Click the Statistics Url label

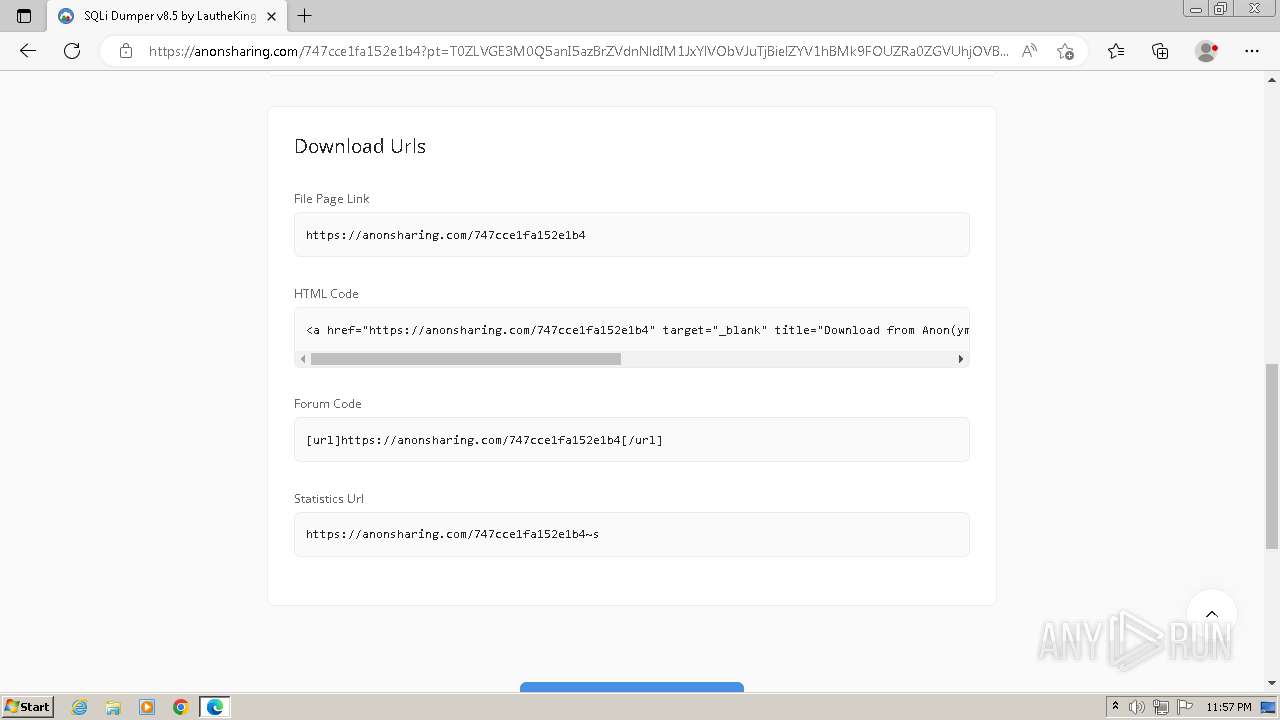[329, 498]
